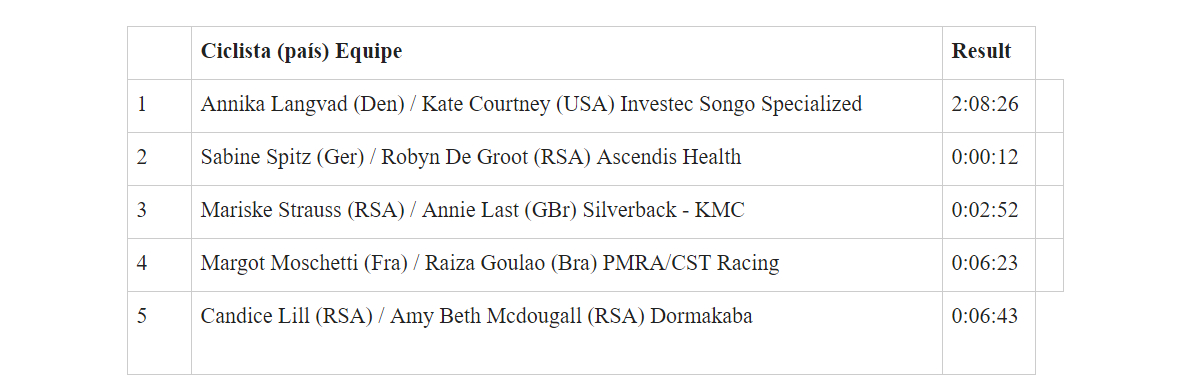Select the Margot Moschetti / Raiza Goulao row
1178x390 pixels.
[x=595, y=265]
